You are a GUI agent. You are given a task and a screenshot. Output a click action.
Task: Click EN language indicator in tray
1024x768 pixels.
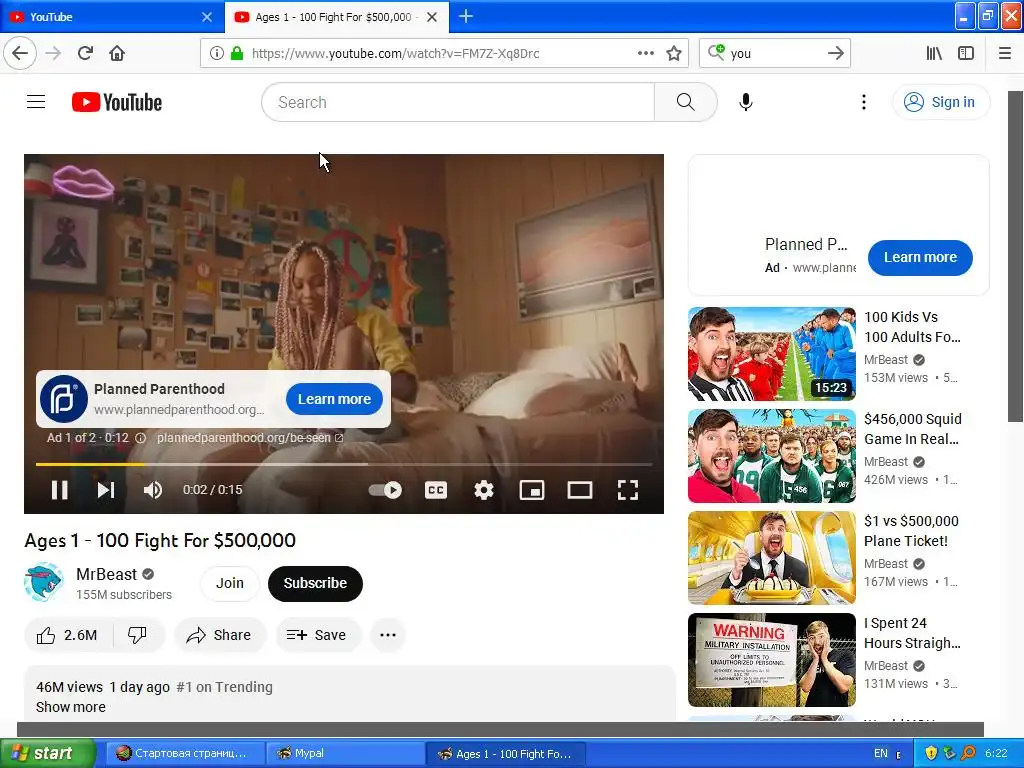pyautogui.click(x=881, y=753)
